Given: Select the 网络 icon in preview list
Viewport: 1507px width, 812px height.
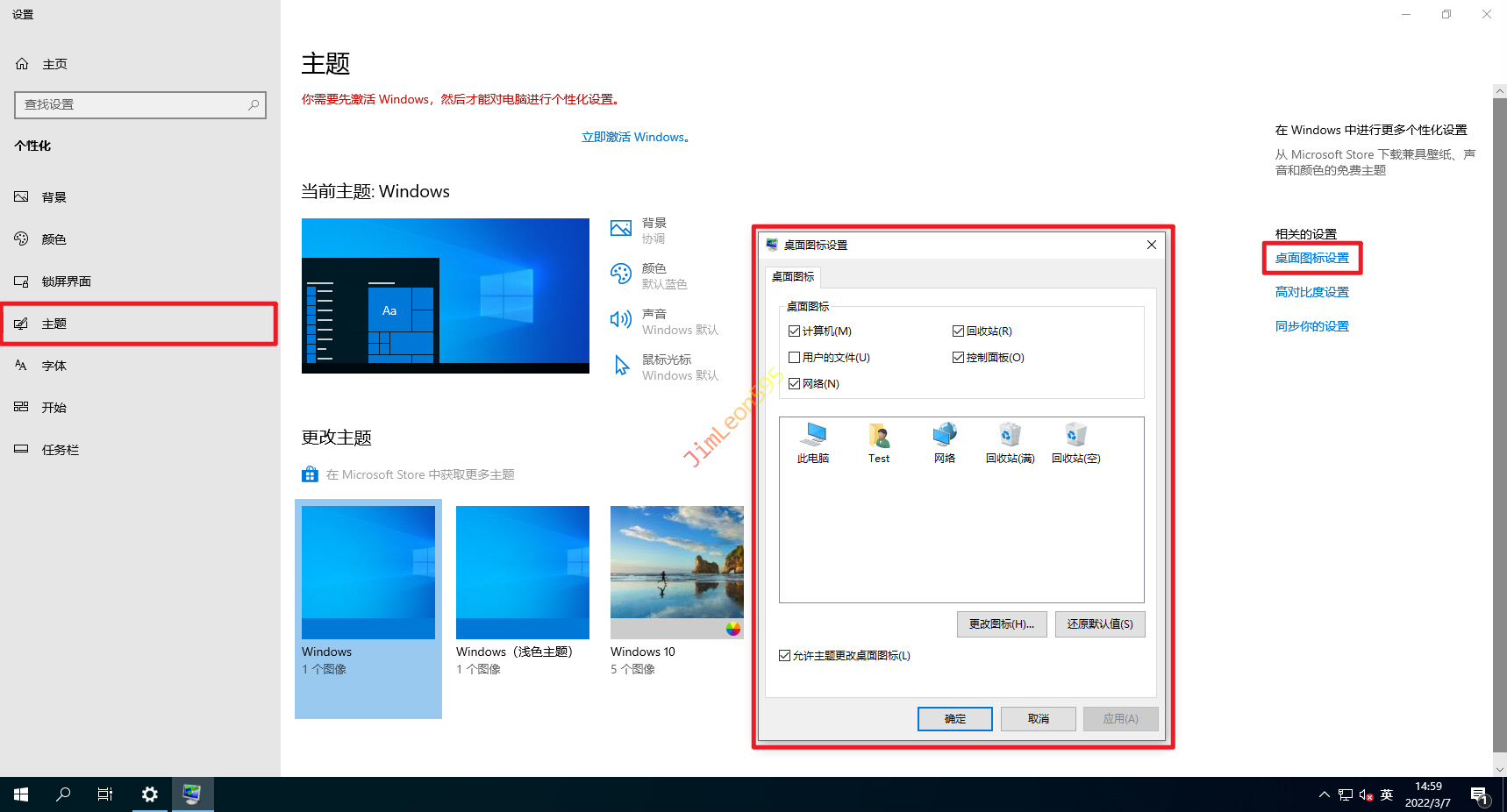Looking at the screenshot, I should click(x=945, y=442).
